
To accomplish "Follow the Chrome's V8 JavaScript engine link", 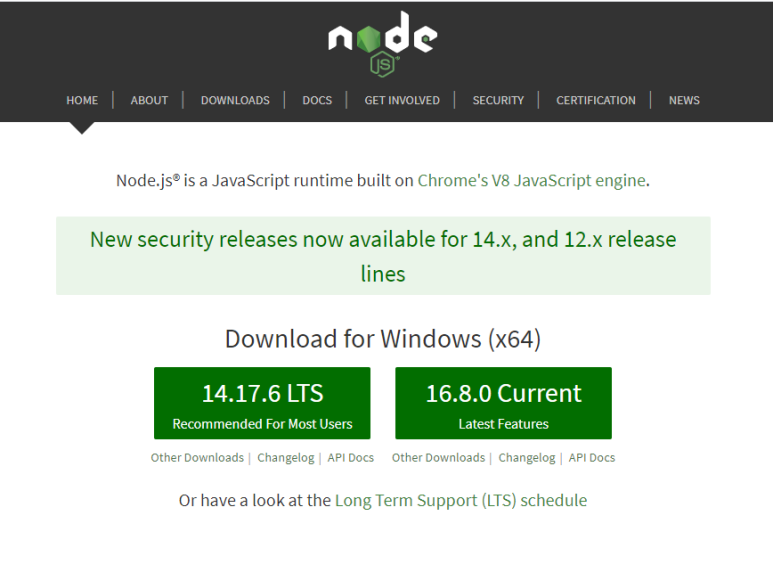I will pyautogui.click(x=531, y=180).
